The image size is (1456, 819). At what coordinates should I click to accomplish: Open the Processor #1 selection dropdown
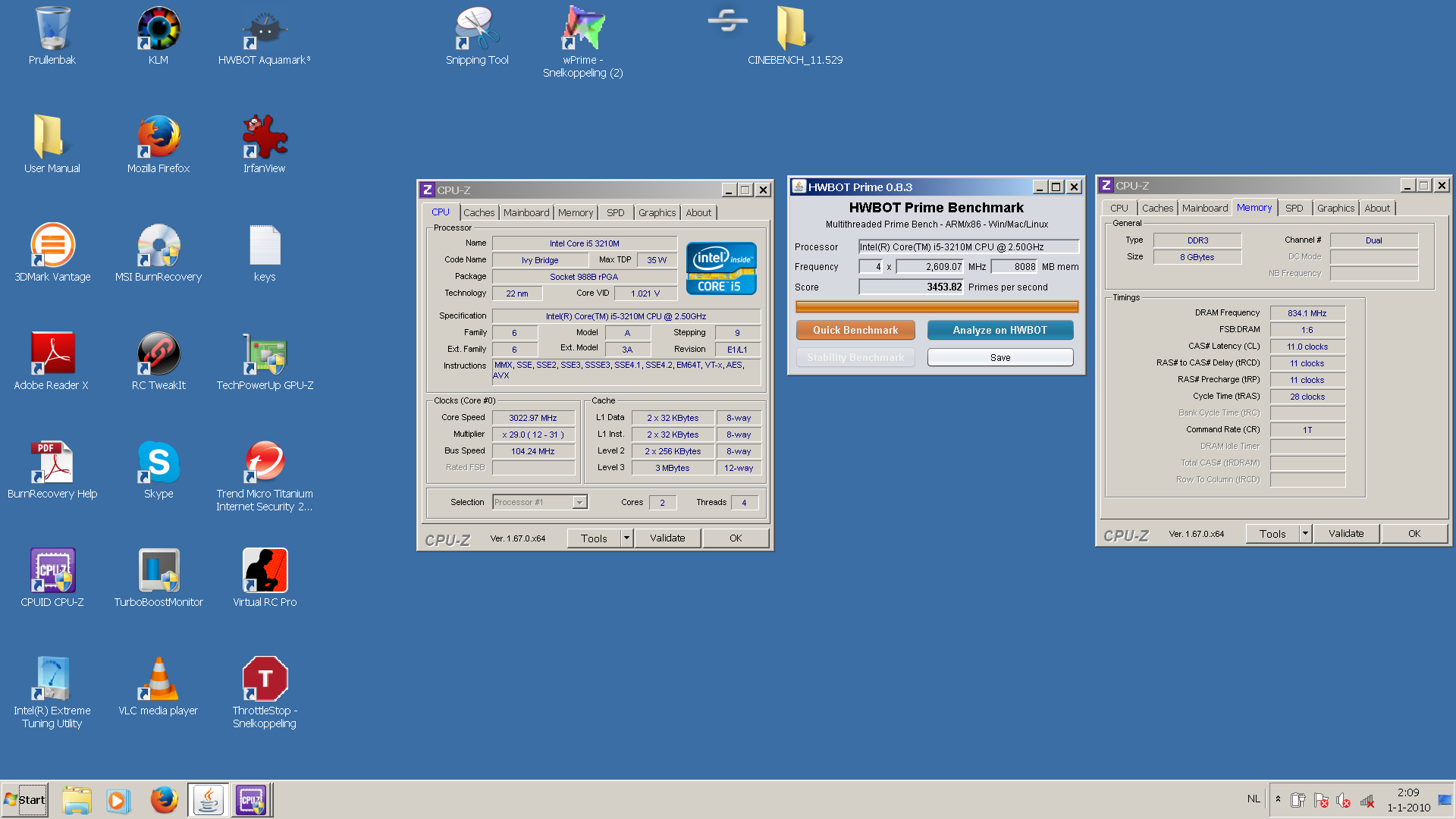coord(540,502)
